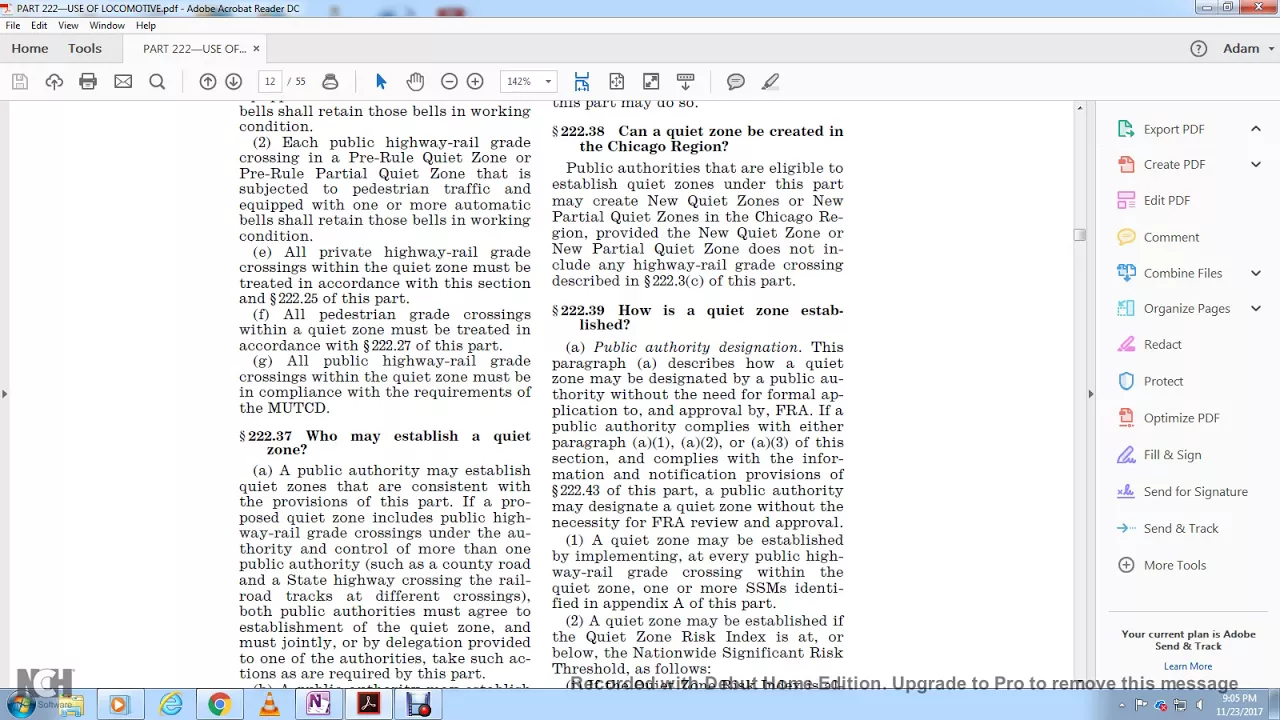Open the Help menu

[x=146, y=25]
